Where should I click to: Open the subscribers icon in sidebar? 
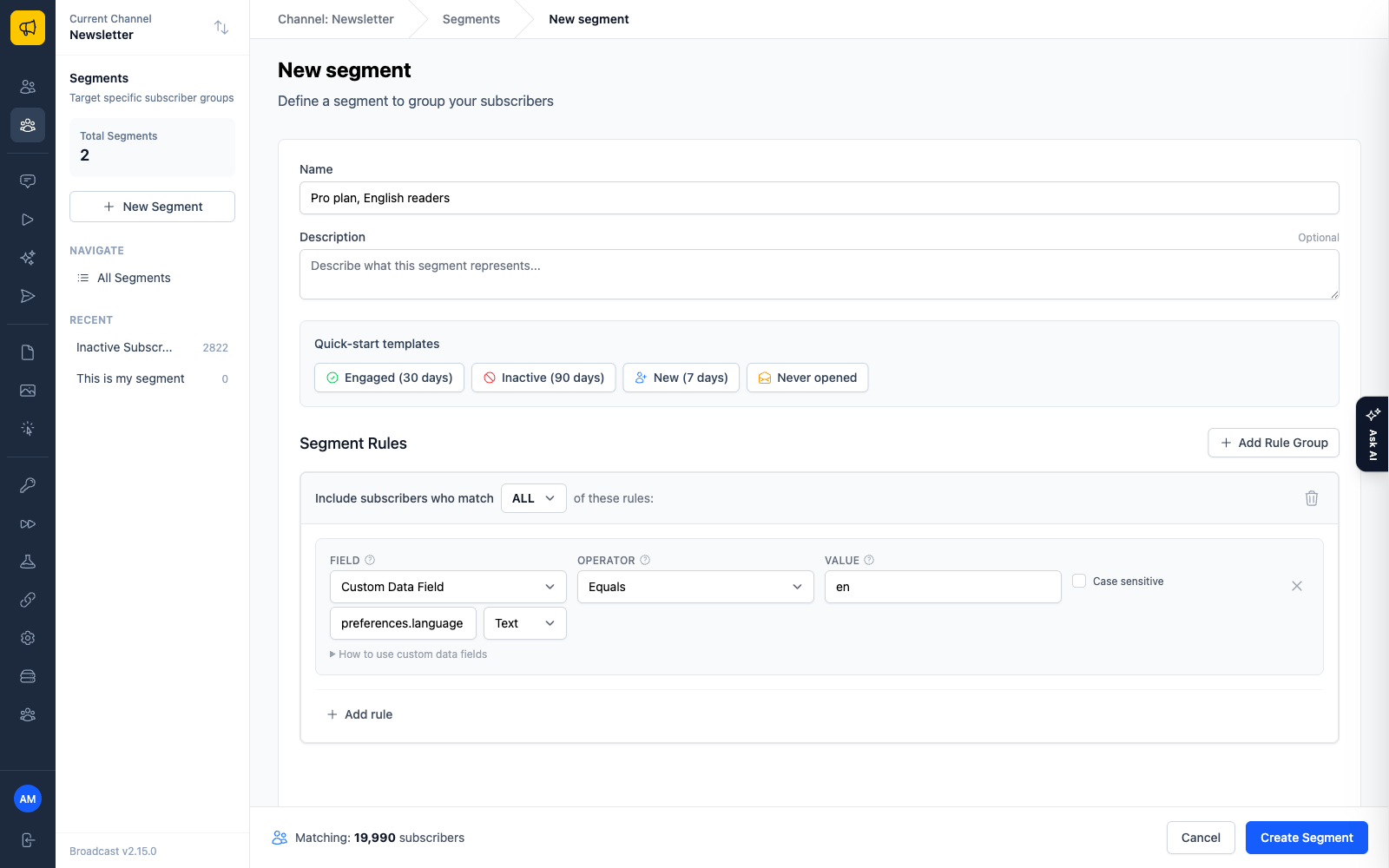pyautogui.click(x=28, y=87)
